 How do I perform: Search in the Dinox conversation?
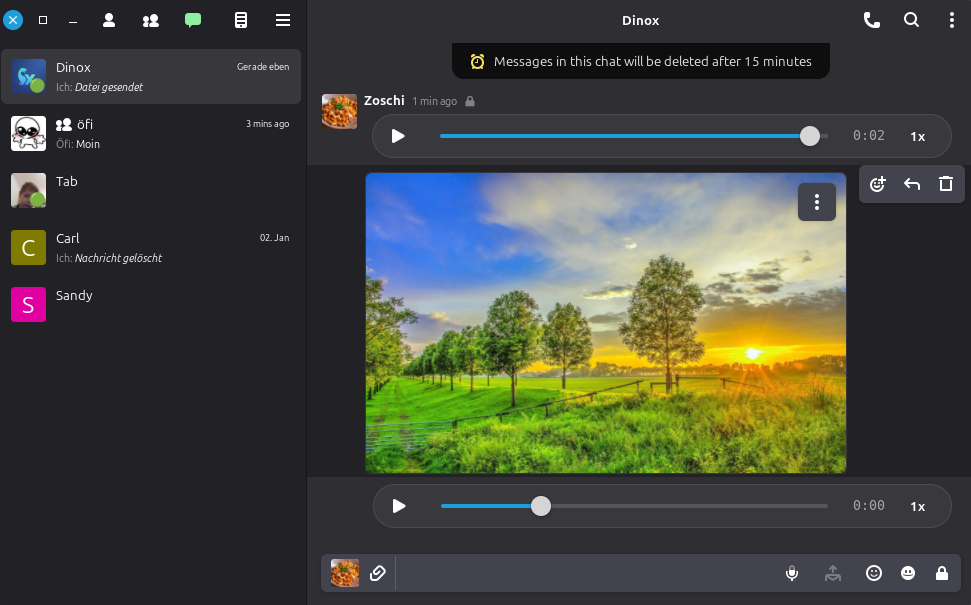[912, 20]
